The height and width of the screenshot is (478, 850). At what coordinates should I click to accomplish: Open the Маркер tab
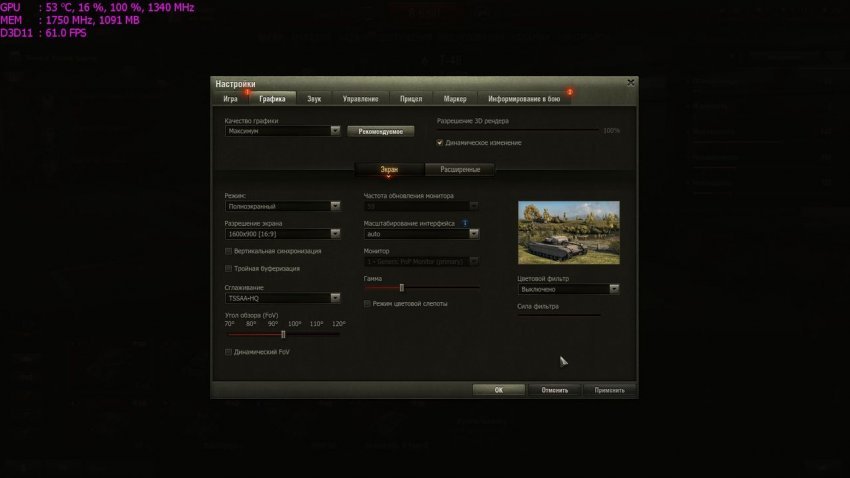click(455, 99)
